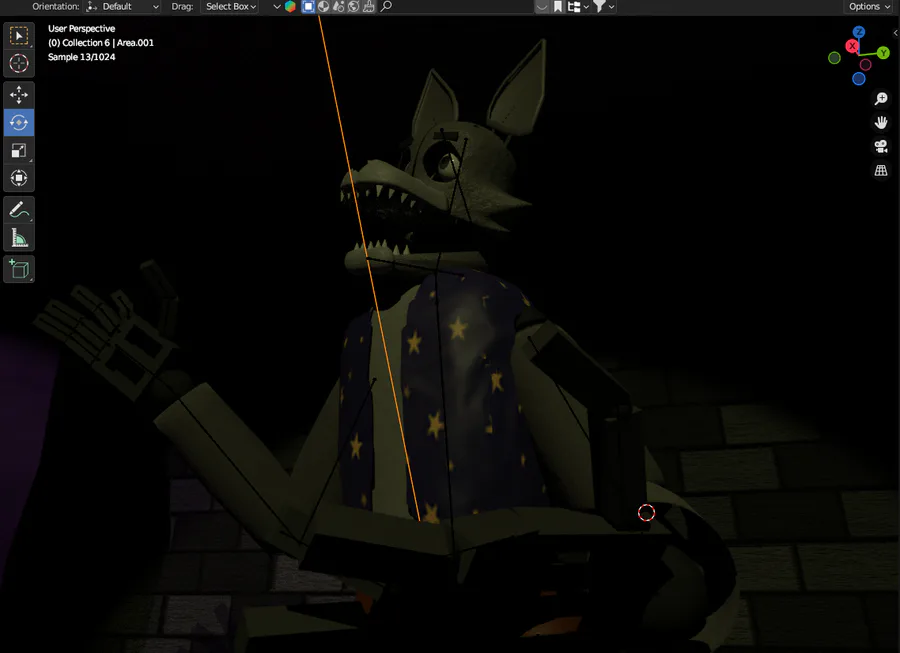The width and height of the screenshot is (900, 653).
Task: Choose the Measure ruler tool
Action: [19, 238]
